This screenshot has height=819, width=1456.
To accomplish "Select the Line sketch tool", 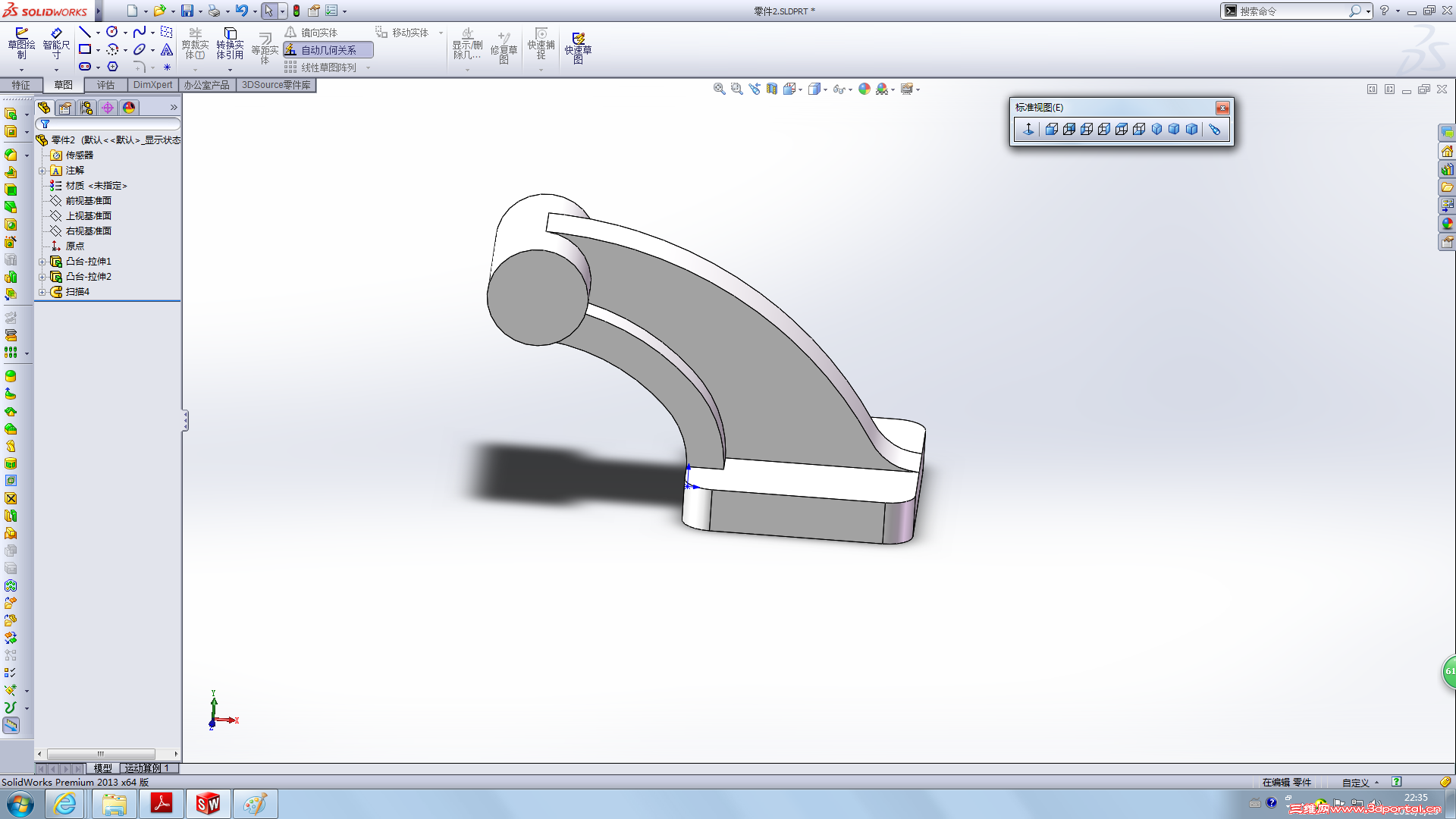I will [x=85, y=32].
